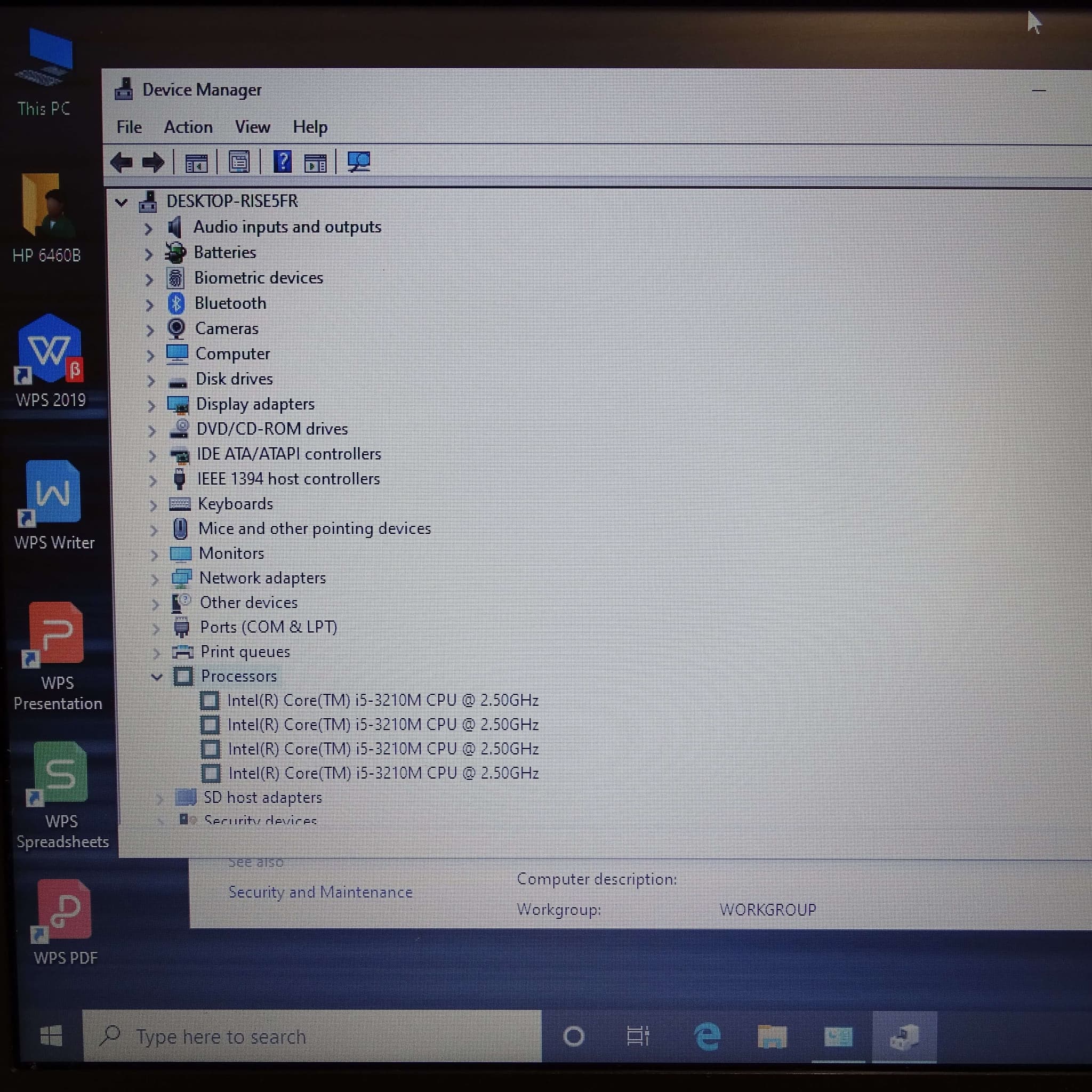Screen dimensions: 1092x1092
Task: Launch WPS 2019 desktop shortcut
Action: 50,361
